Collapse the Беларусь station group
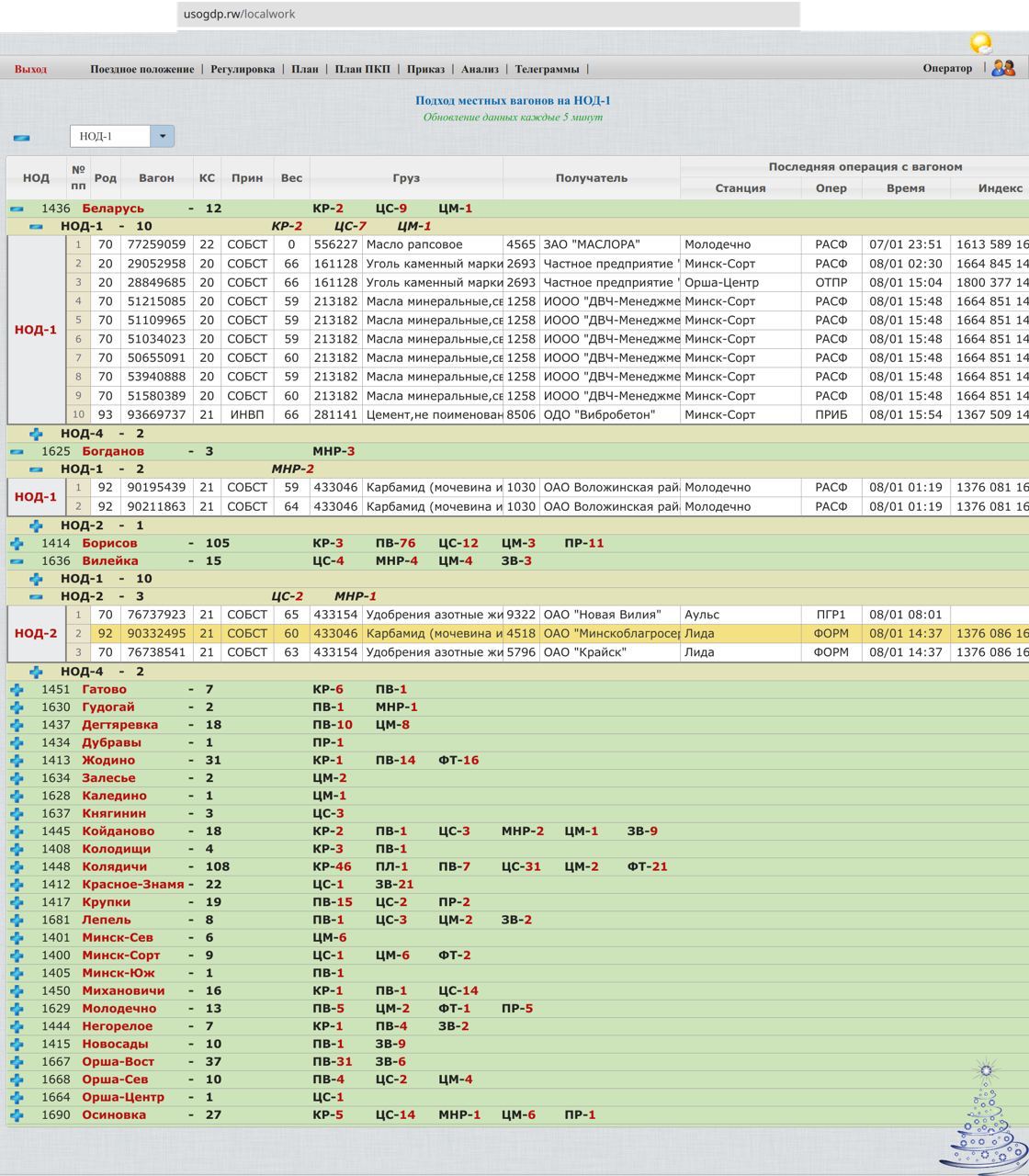Screen dimensions: 1029x1176 (17, 209)
